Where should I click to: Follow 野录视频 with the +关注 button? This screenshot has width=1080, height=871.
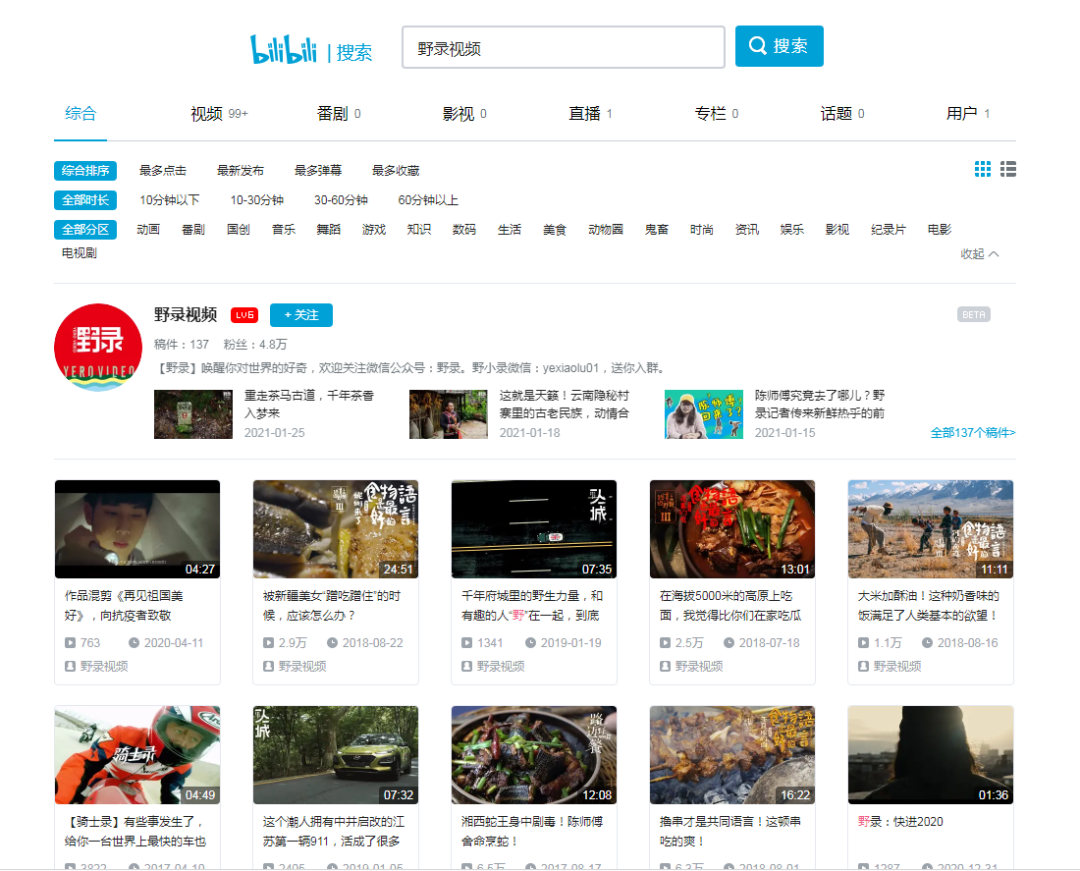(x=301, y=315)
